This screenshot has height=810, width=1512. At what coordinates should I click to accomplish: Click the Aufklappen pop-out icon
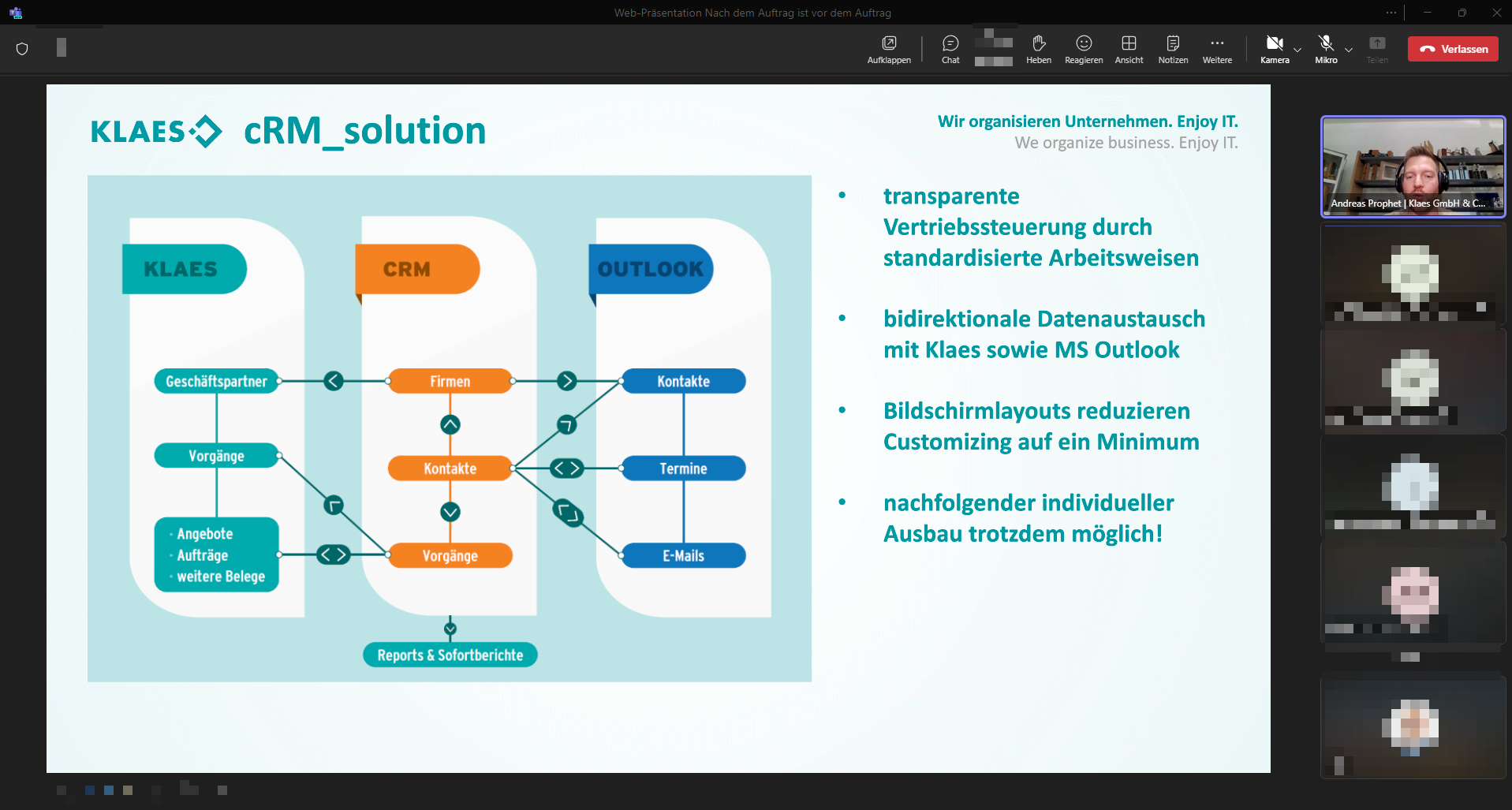tap(889, 49)
